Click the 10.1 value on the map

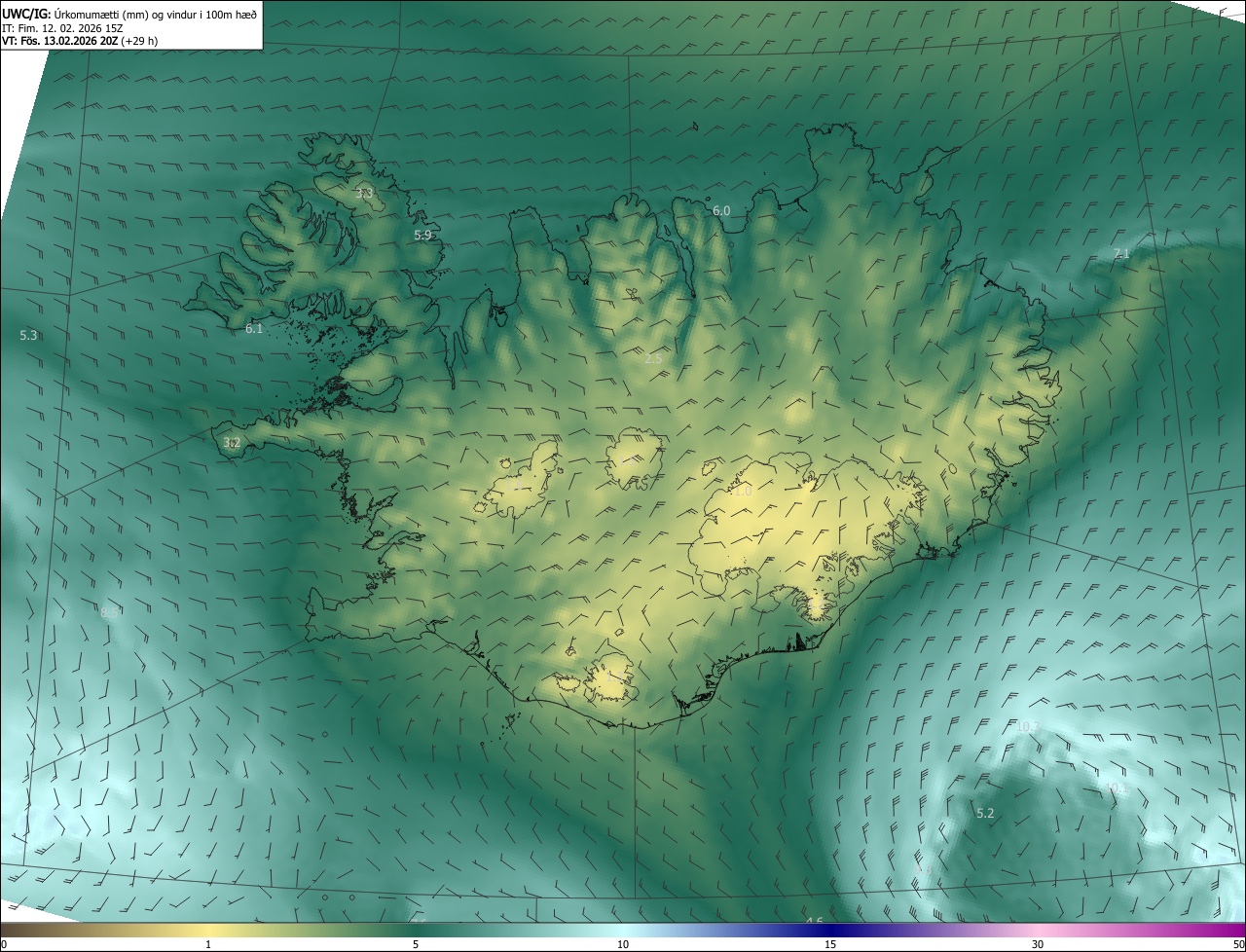(x=1115, y=787)
